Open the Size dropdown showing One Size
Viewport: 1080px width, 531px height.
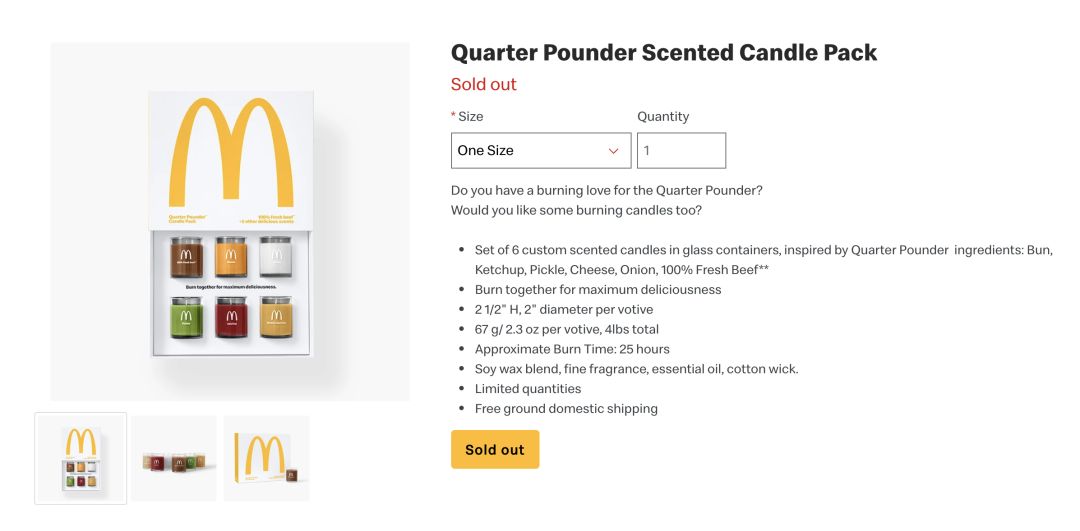540,151
